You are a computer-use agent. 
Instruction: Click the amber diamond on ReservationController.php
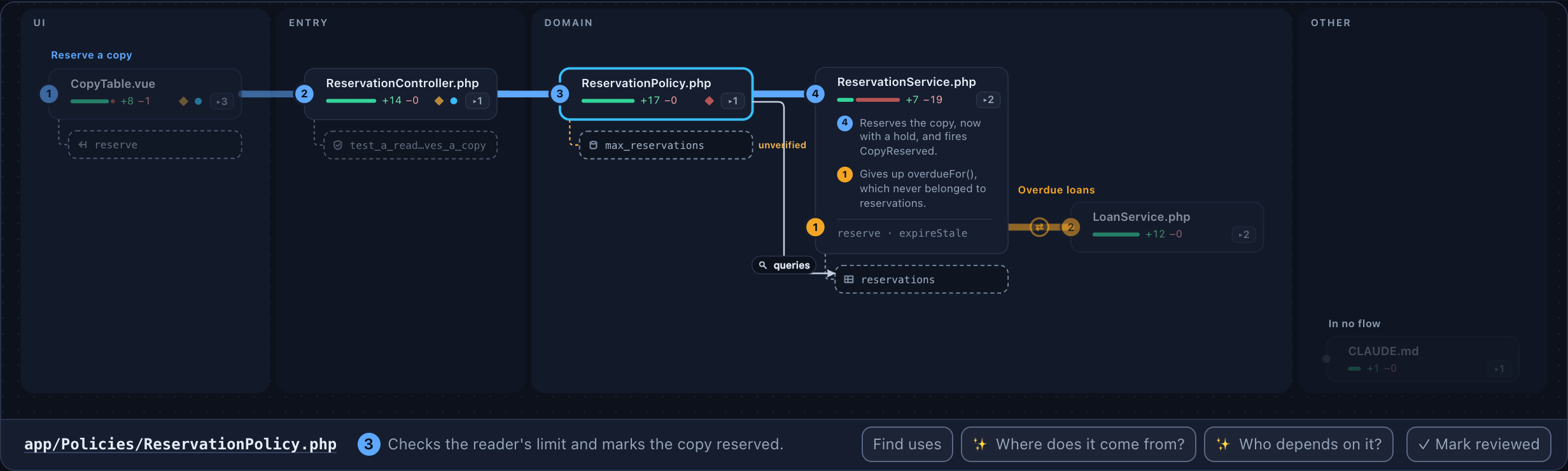[x=438, y=101]
